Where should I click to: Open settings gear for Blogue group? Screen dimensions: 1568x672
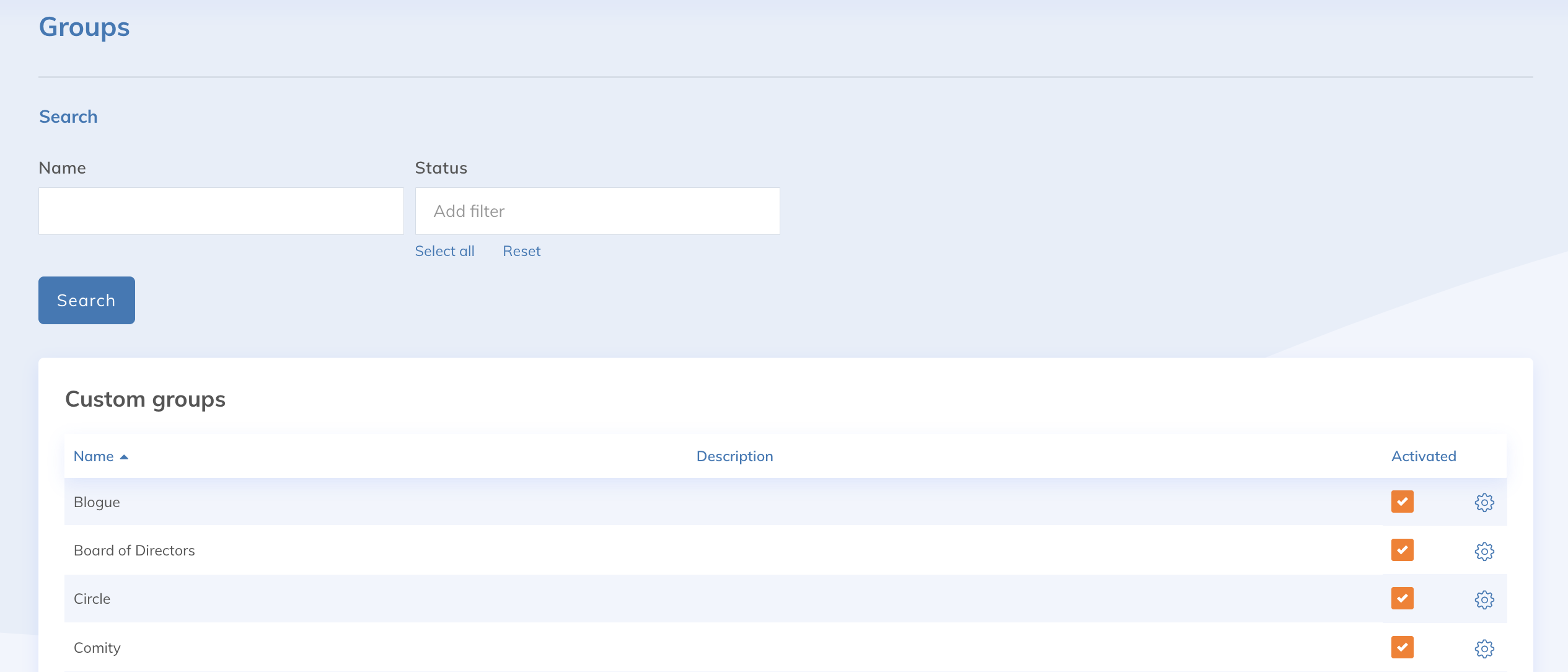[x=1484, y=502]
